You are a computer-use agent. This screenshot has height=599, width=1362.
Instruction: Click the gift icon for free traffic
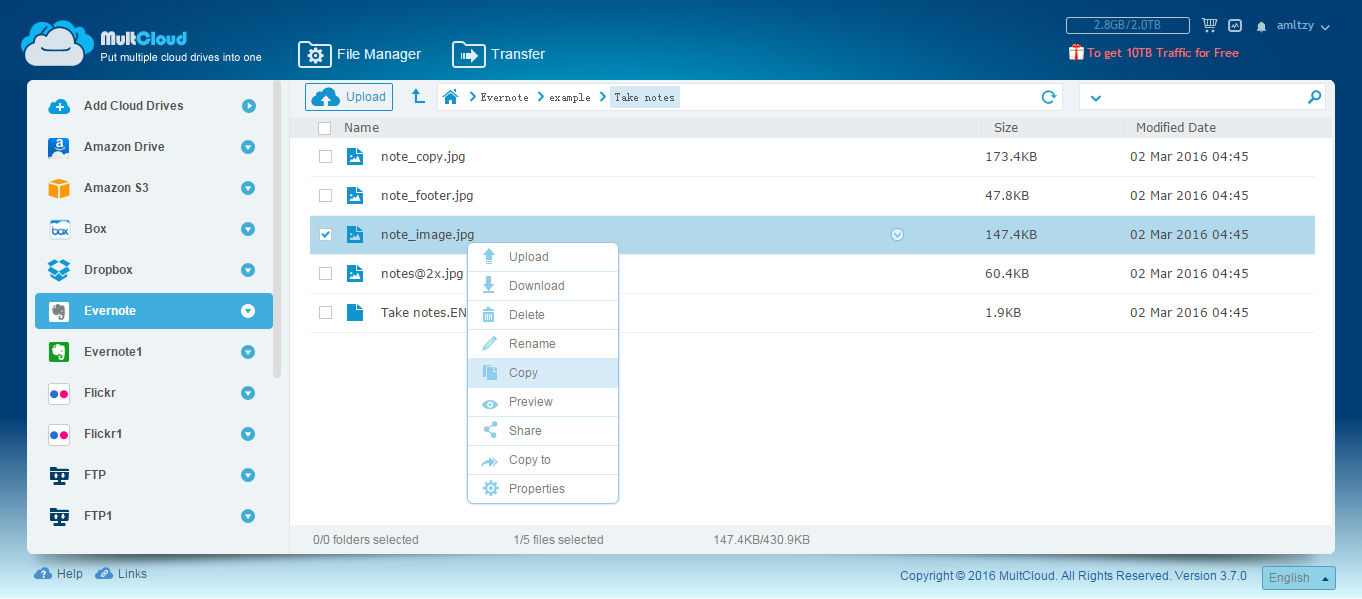pos(1076,52)
